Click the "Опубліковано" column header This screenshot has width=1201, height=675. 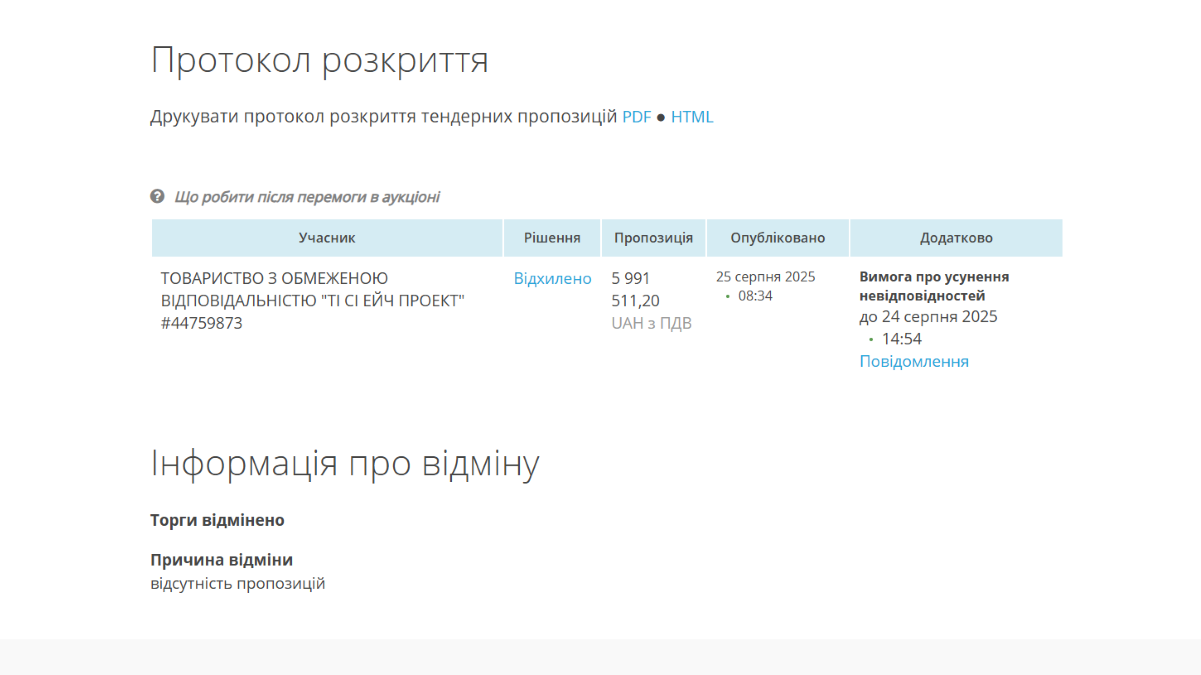pyautogui.click(x=778, y=238)
